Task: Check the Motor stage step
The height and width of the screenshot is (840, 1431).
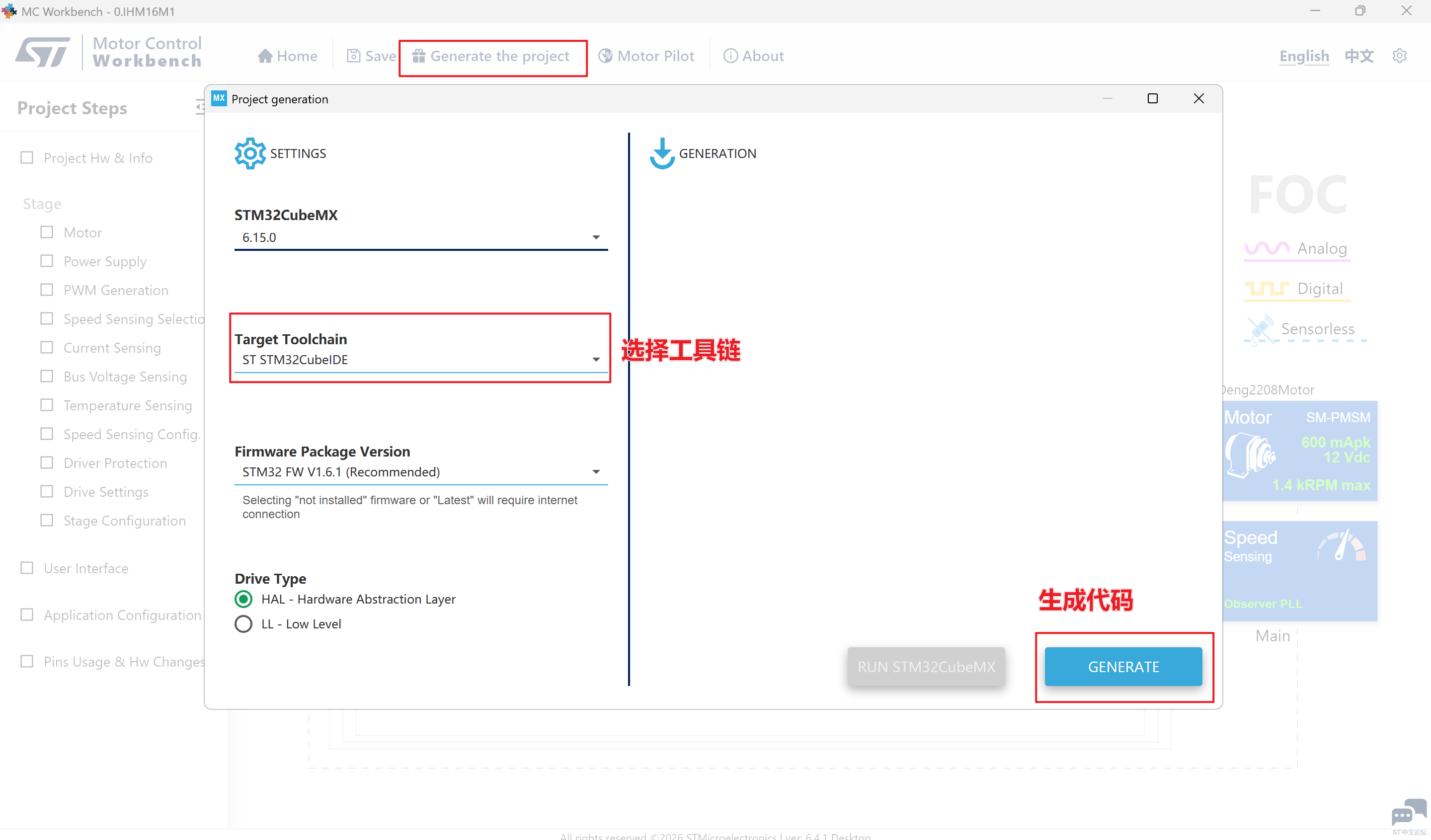Action: 47,232
